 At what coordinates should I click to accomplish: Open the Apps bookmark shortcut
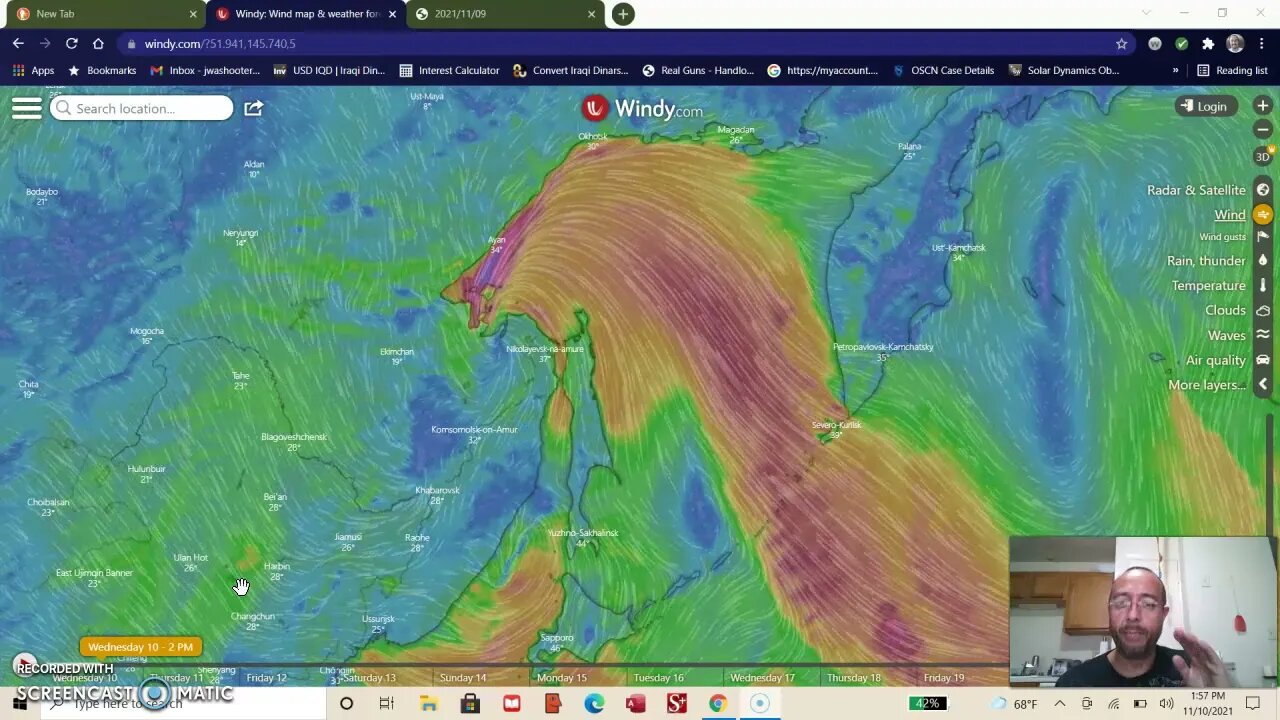click(x=33, y=71)
